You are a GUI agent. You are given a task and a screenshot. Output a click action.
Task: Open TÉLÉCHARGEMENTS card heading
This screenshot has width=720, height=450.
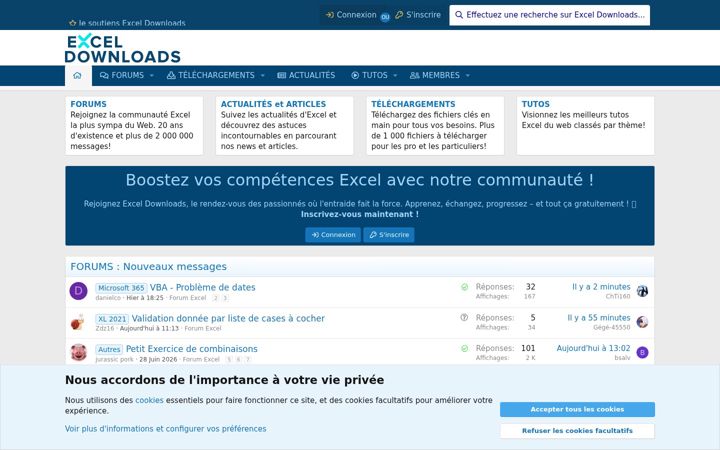pyautogui.click(x=413, y=104)
